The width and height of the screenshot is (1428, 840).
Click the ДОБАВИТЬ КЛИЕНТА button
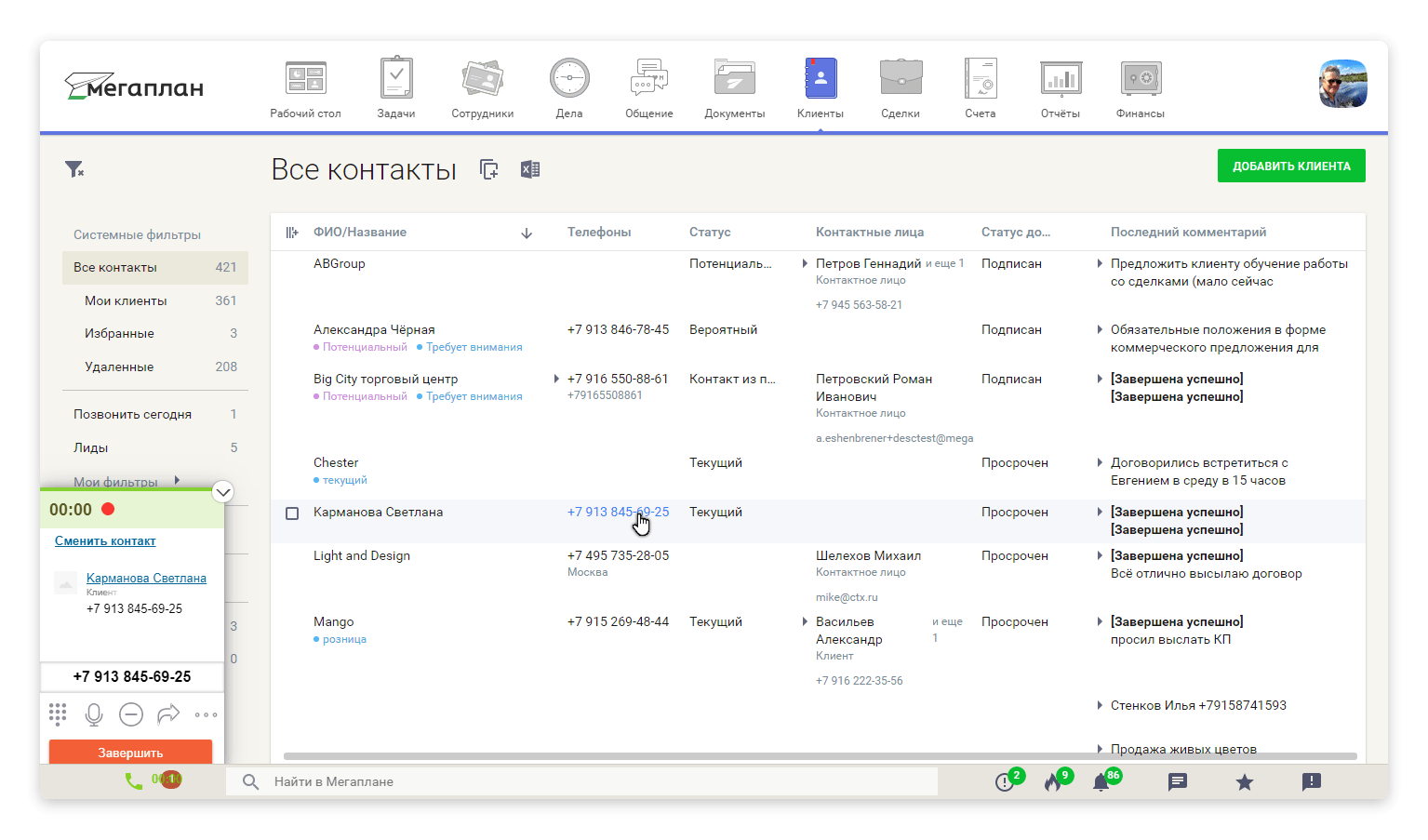pos(1291,165)
